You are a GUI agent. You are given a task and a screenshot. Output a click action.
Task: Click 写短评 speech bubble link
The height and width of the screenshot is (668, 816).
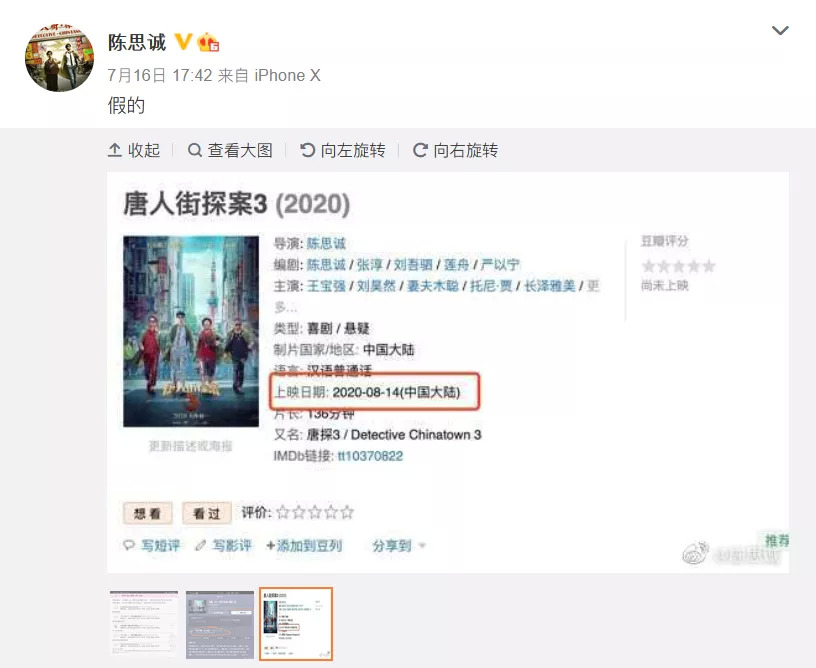click(151, 545)
